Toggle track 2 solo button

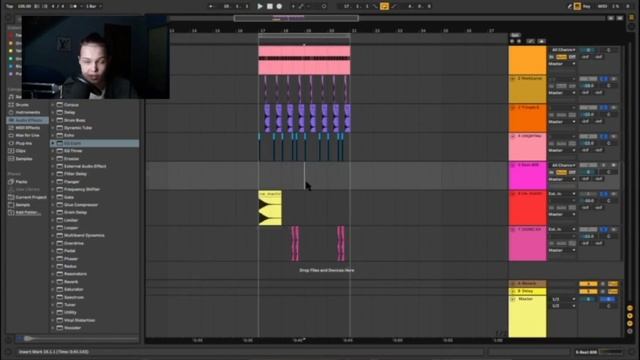tap(604, 79)
